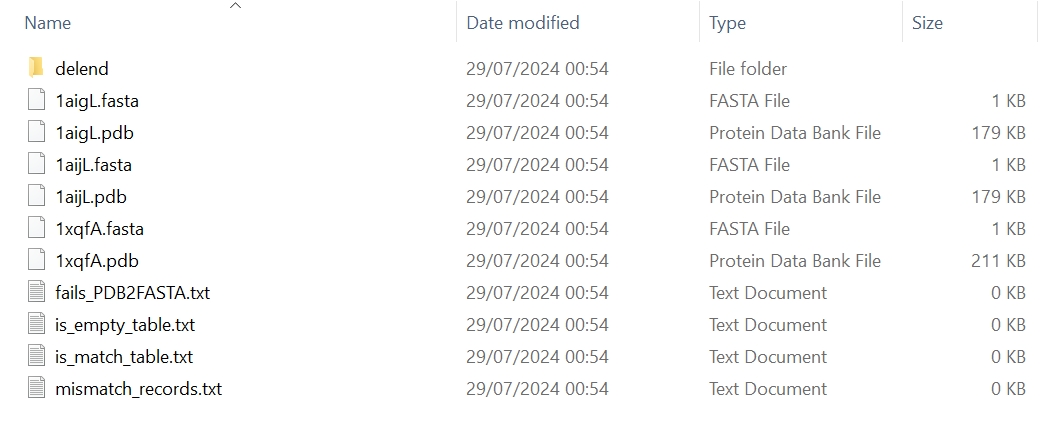Toggle sort direction arrow above Name
Viewport: 1047px width, 421px height.
point(235,5)
